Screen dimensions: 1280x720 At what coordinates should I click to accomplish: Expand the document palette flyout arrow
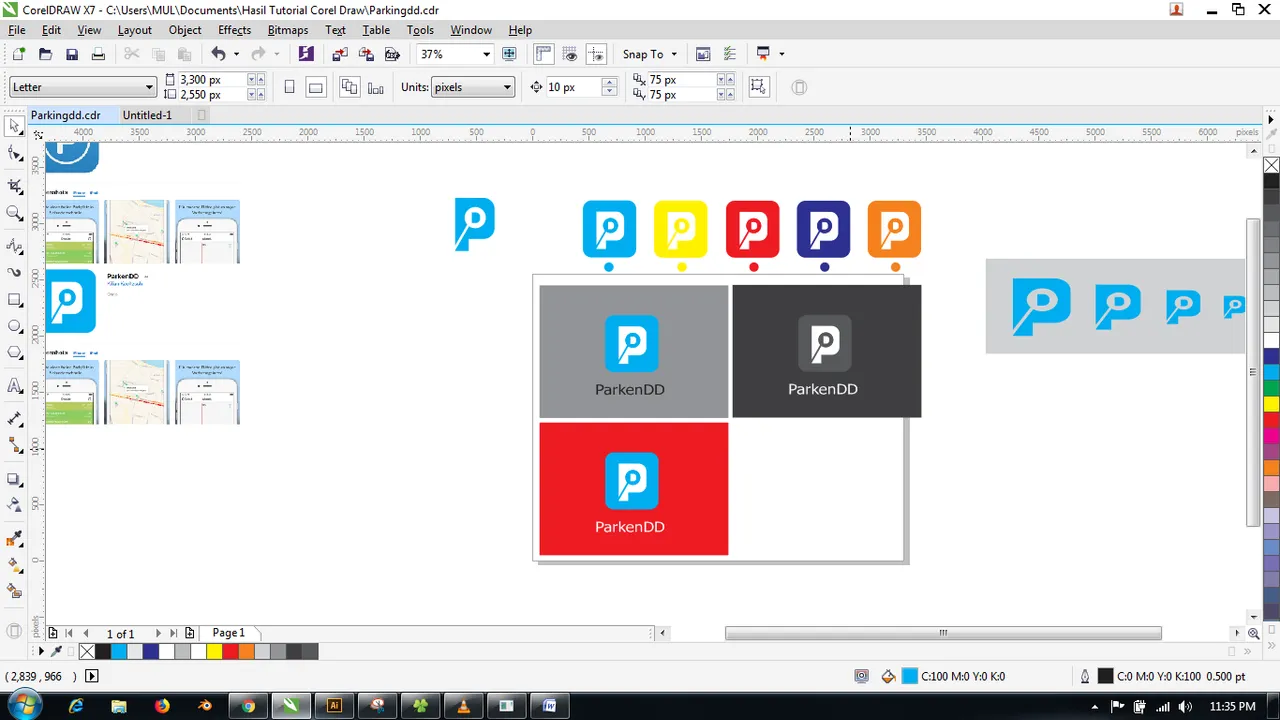[42, 651]
